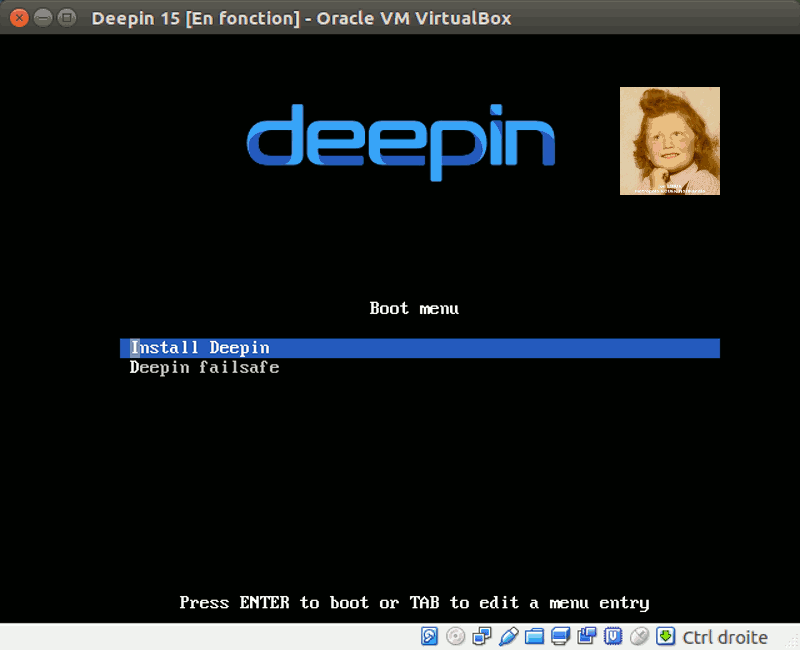Click the portrait photo thumbnail
This screenshot has width=800, height=650.
(x=670, y=141)
